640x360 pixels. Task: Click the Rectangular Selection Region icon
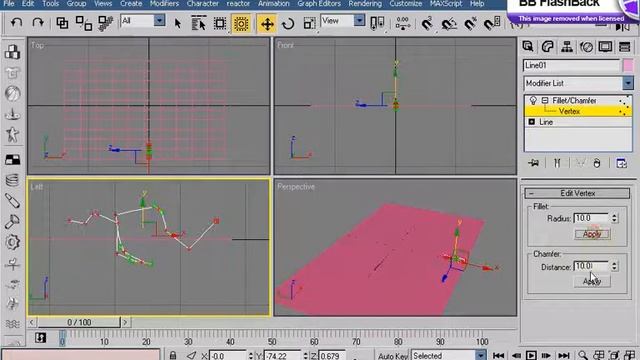pyautogui.click(x=220, y=23)
